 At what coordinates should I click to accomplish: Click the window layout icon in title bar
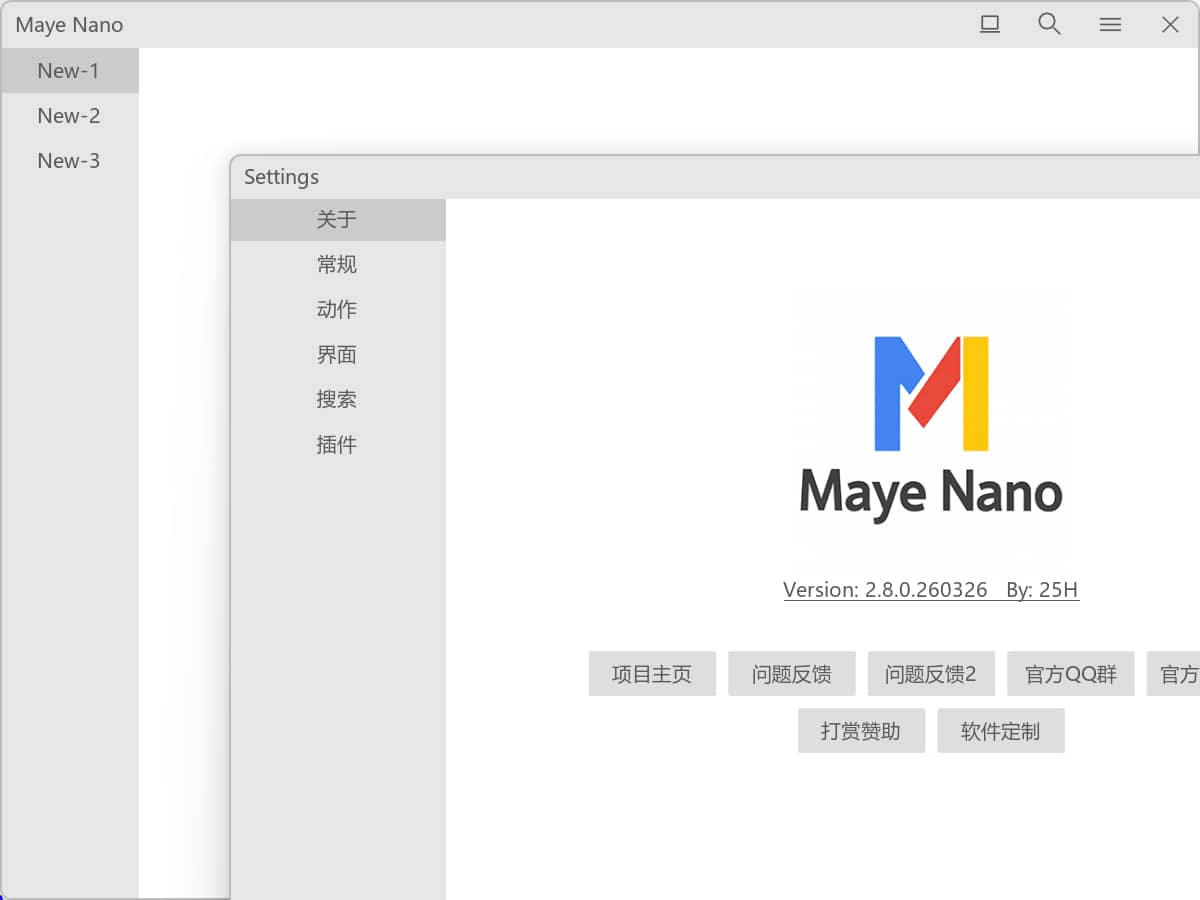pos(990,24)
